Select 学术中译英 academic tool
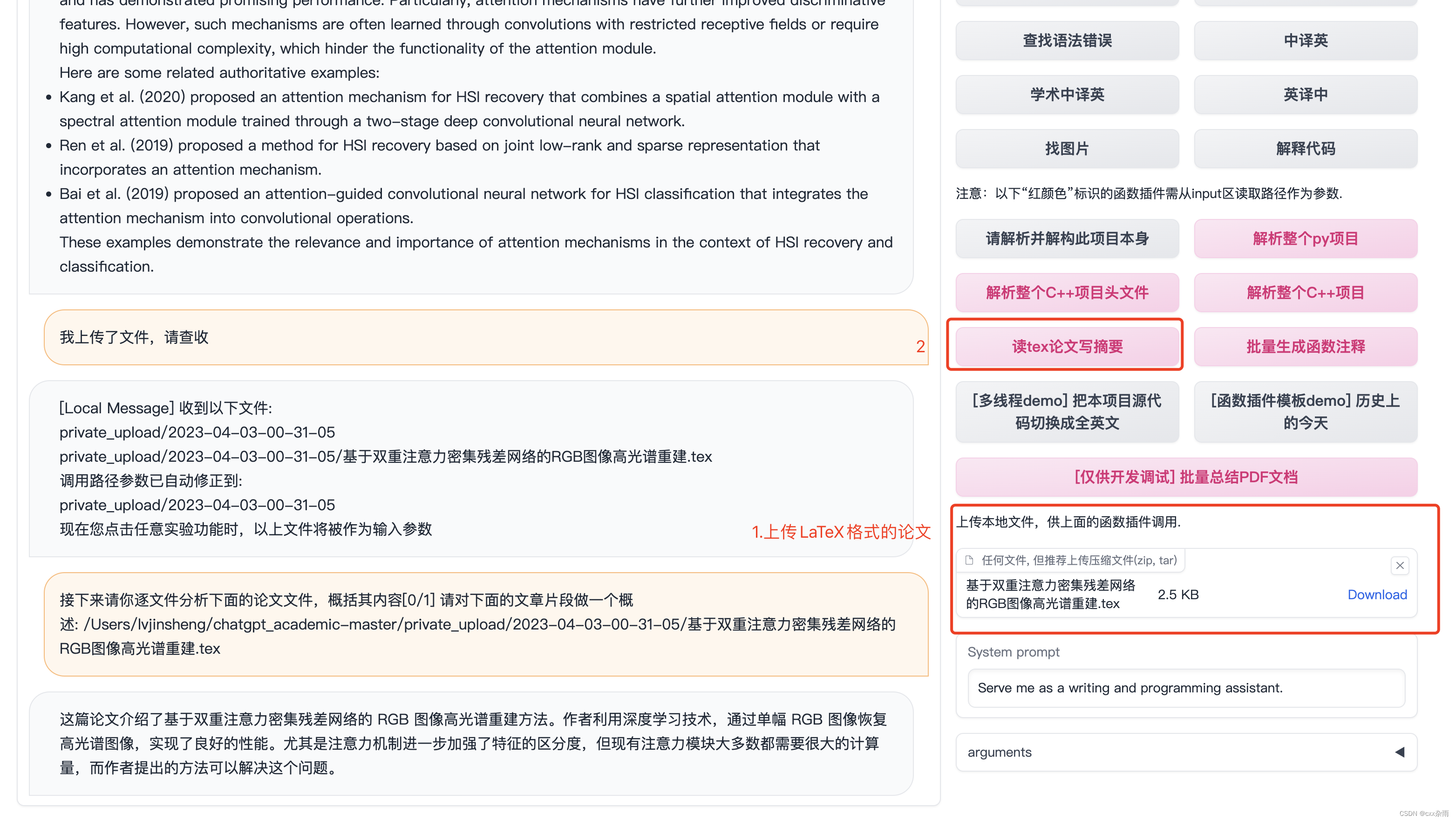Viewport: 1456px width, 821px height. pyautogui.click(x=1068, y=95)
